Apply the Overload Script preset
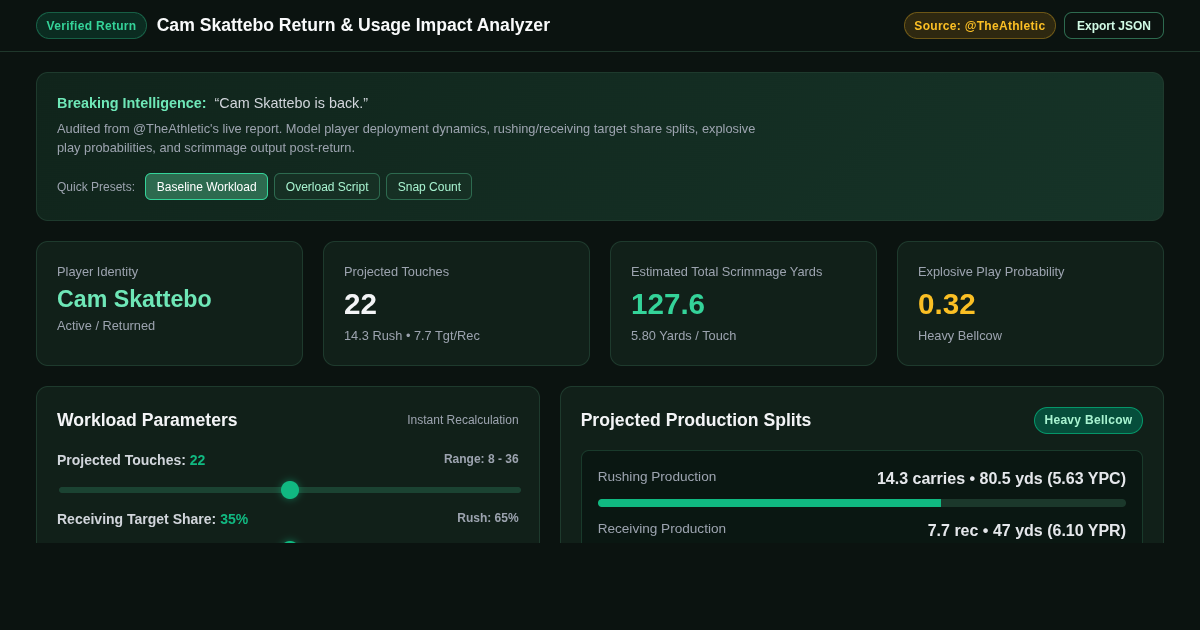1200x630 pixels. tap(327, 187)
